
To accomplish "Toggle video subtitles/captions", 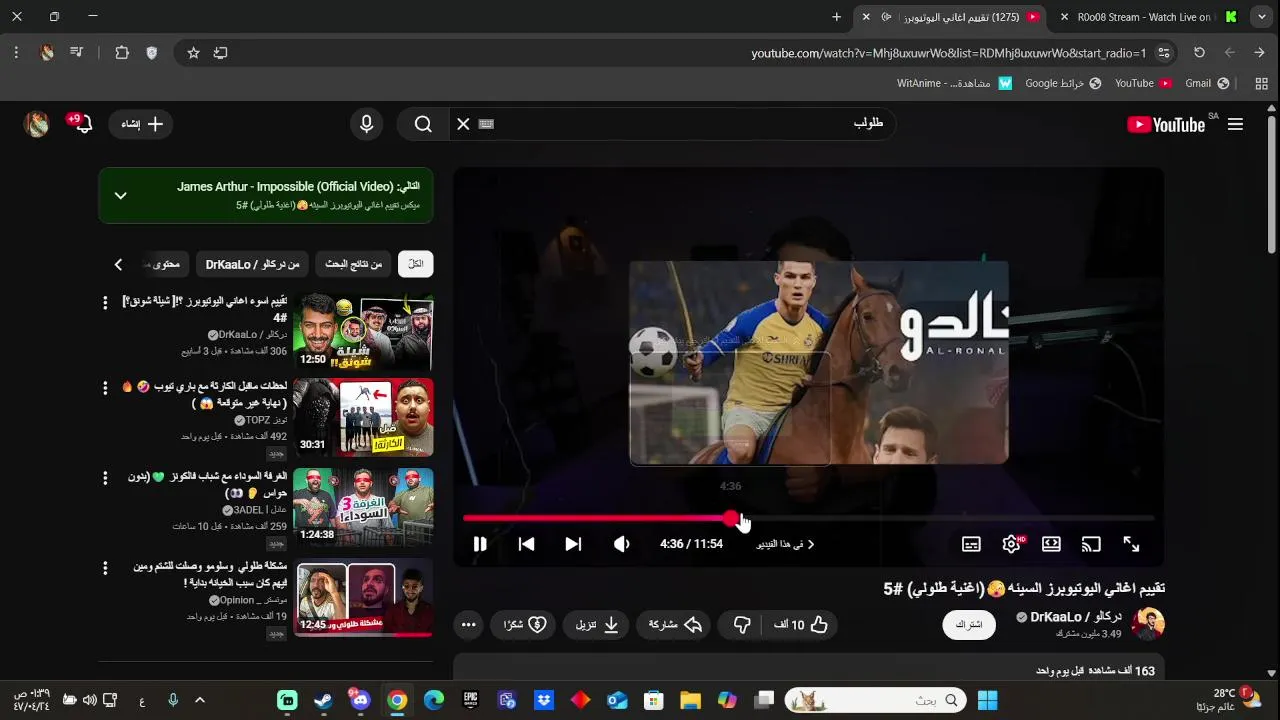I will tap(971, 544).
